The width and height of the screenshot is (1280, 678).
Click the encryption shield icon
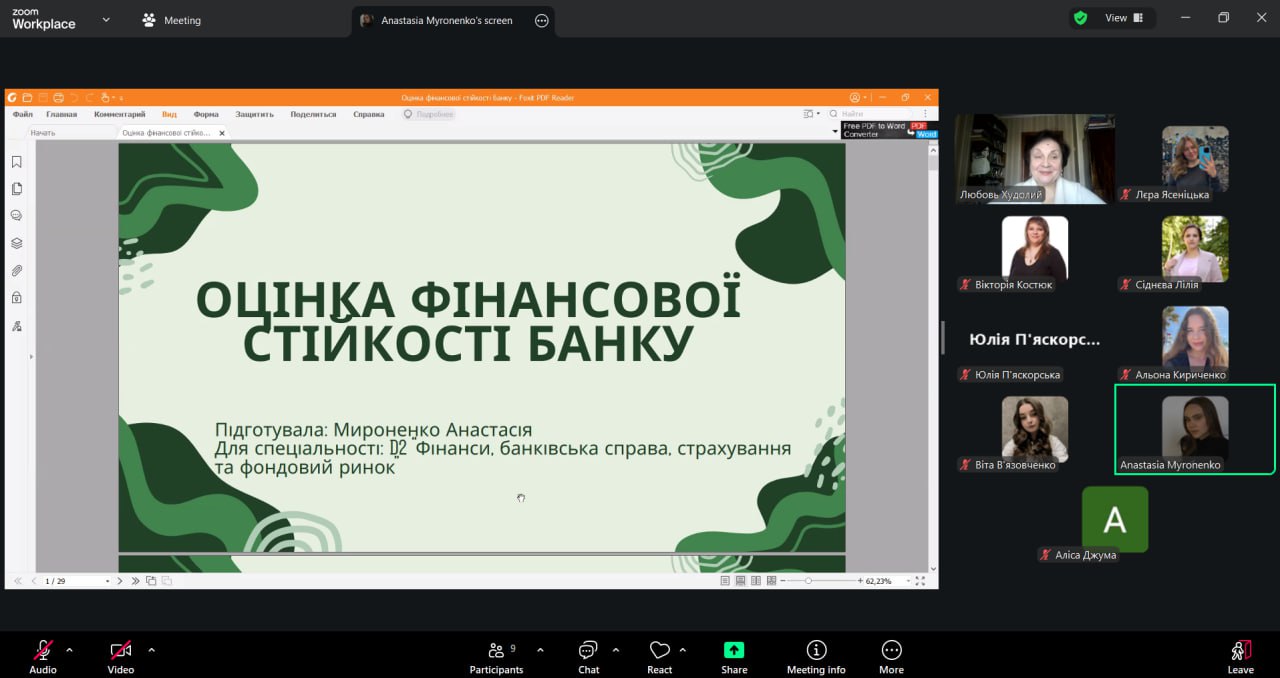(1080, 18)
